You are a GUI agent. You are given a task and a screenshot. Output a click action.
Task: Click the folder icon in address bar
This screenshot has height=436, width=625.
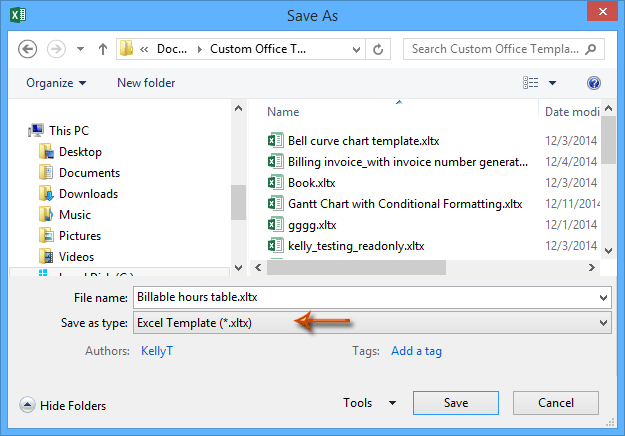coord(126,49)
